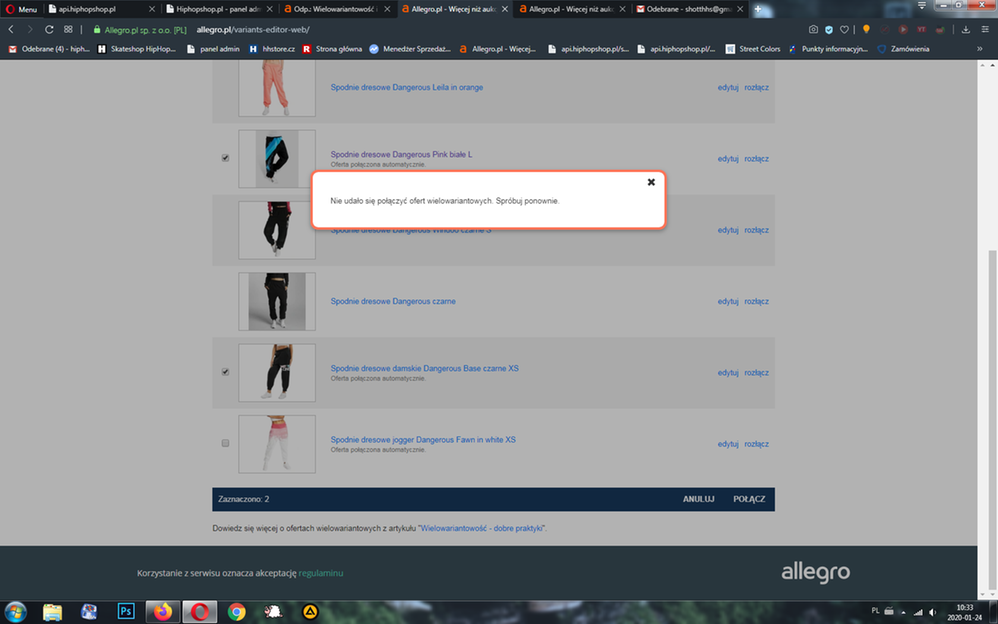Open Opera snapshot camera icon

coord(813,30)
